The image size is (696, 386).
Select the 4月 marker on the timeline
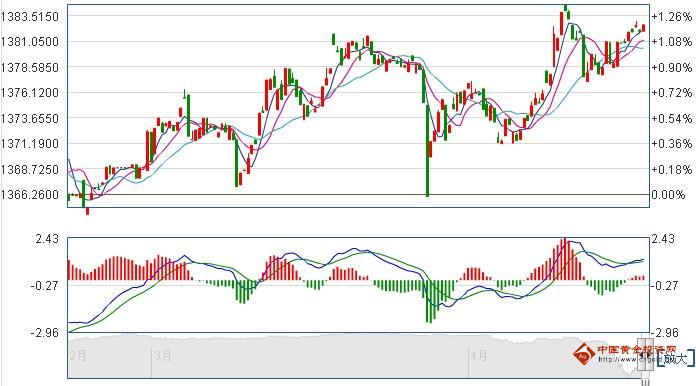click(x=479, y=355)
